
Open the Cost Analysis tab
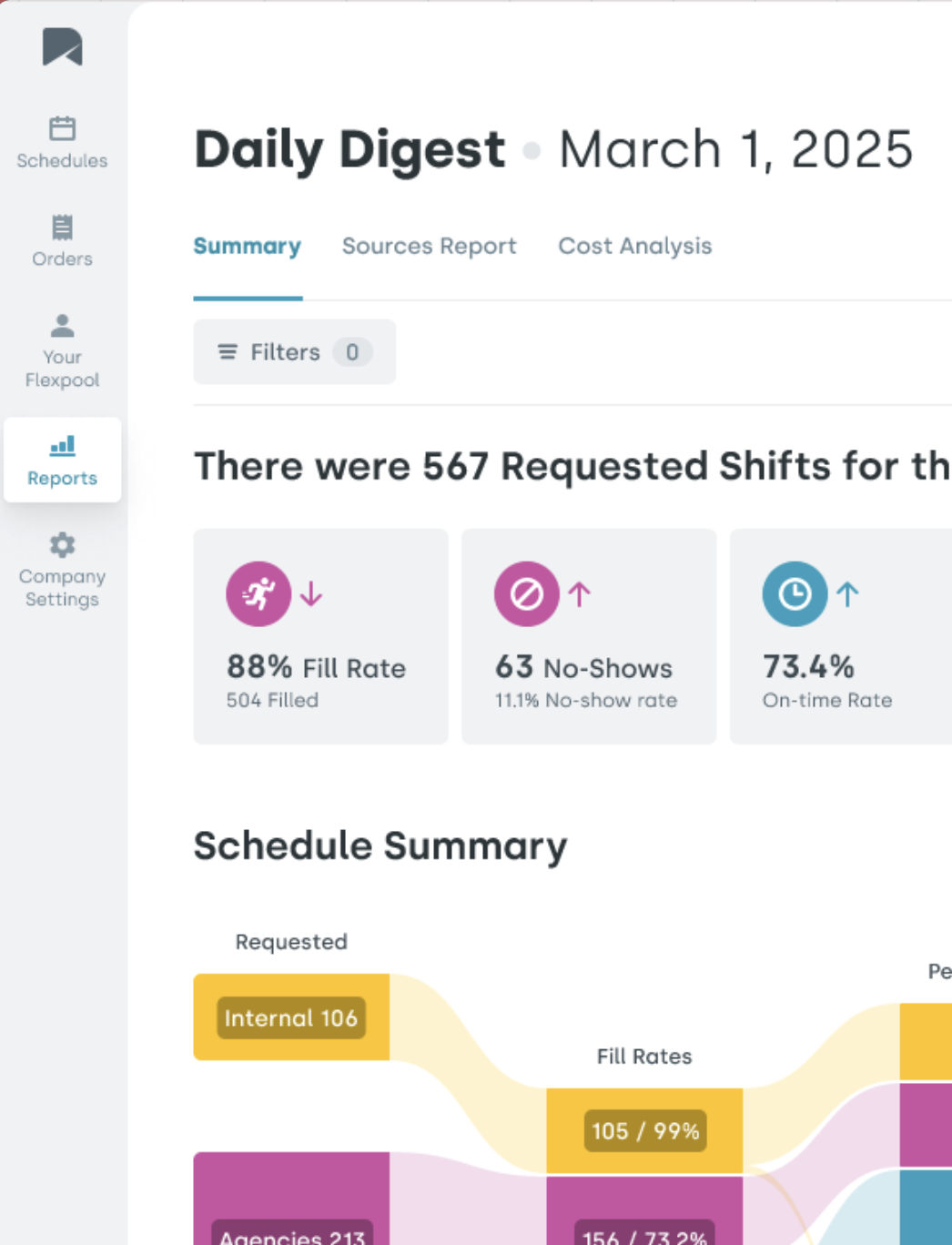coord(634,247)
